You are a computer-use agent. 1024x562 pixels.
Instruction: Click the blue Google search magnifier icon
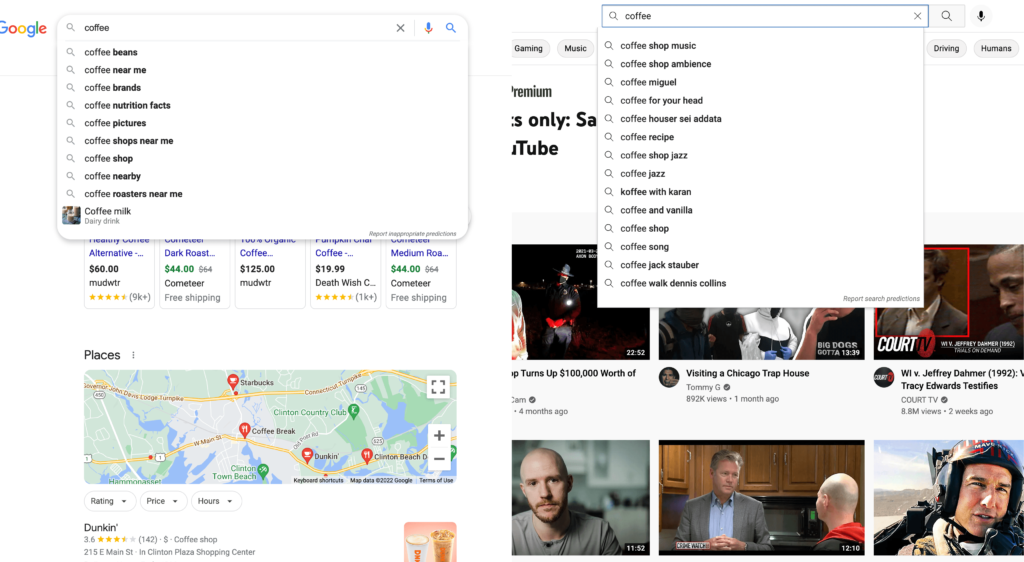tap(451, 28)
